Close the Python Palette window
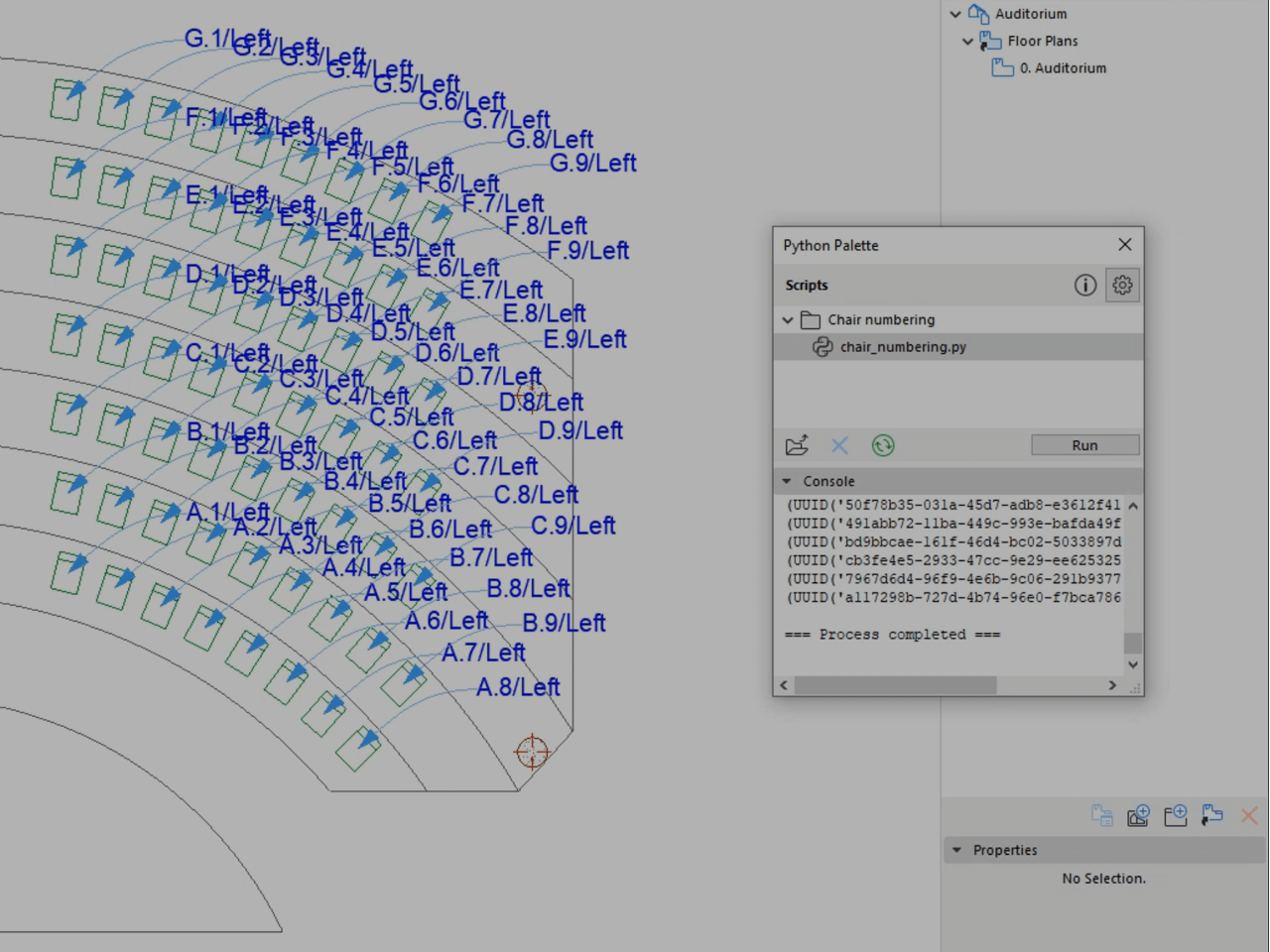 coord(1124,245)
